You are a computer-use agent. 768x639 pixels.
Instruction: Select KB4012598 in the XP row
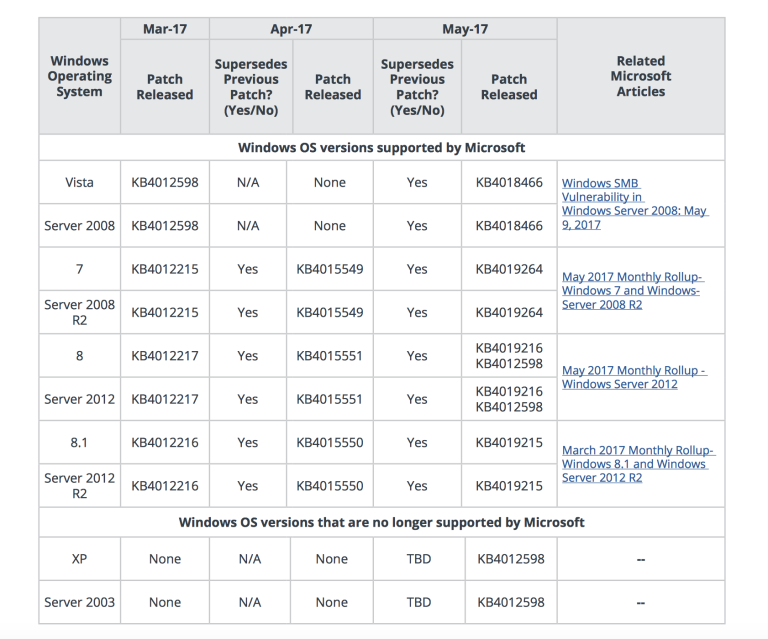point(511,559)
